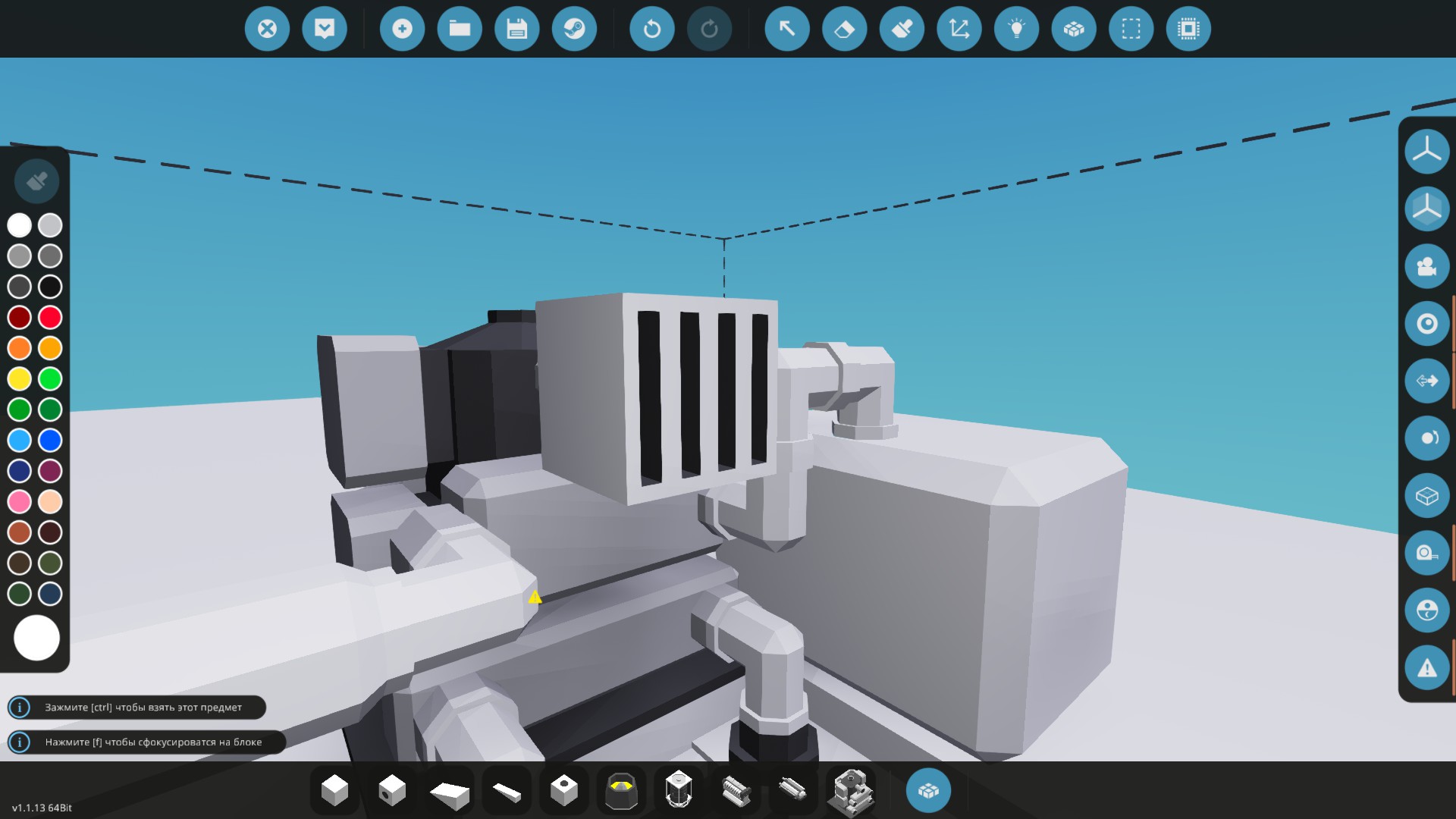Toggle the camera view icon on right sidebar
1456x819 pixels.
point(1426,266)
